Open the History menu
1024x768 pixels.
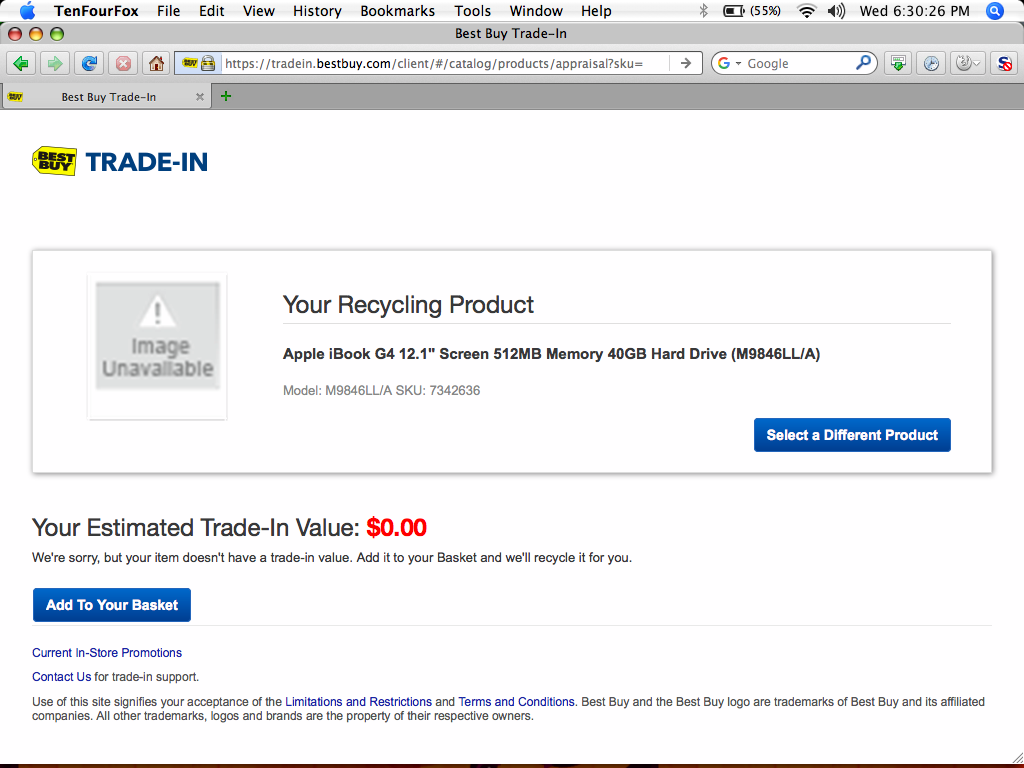pos(317,10)
